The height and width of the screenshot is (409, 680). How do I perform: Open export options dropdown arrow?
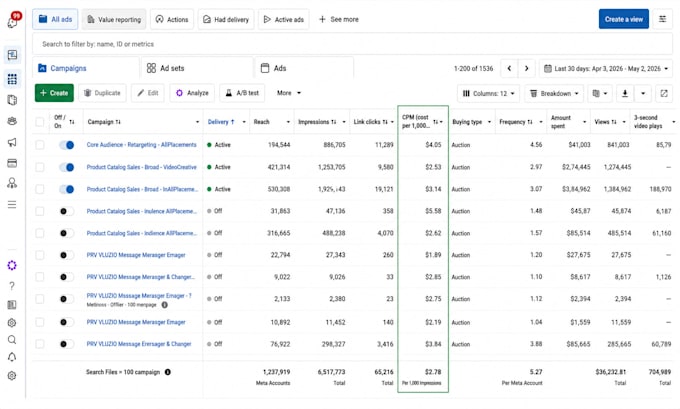[x=643, y=93]
